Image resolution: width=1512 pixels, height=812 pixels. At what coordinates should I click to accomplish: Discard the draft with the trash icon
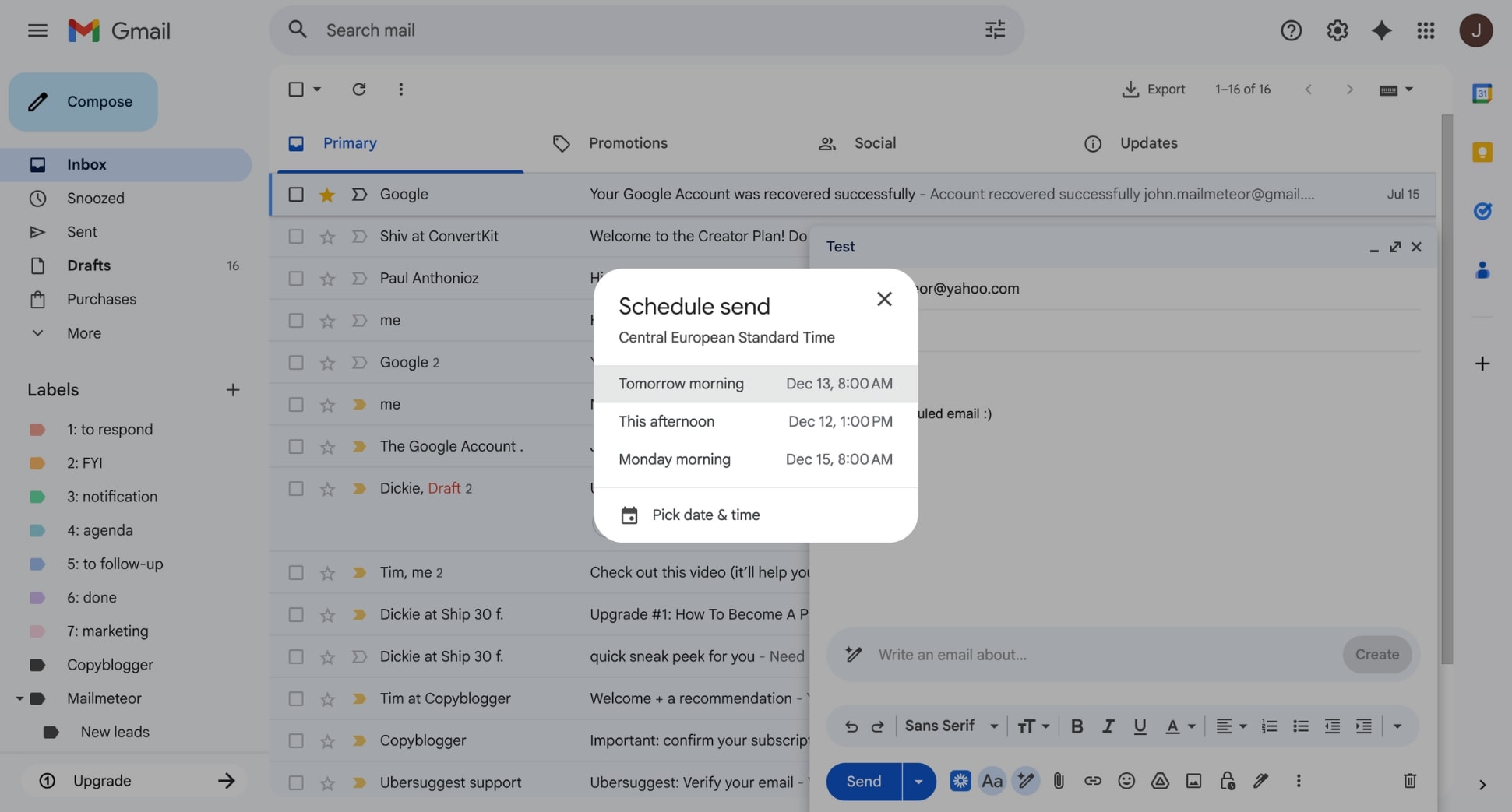pos(1409,781)
